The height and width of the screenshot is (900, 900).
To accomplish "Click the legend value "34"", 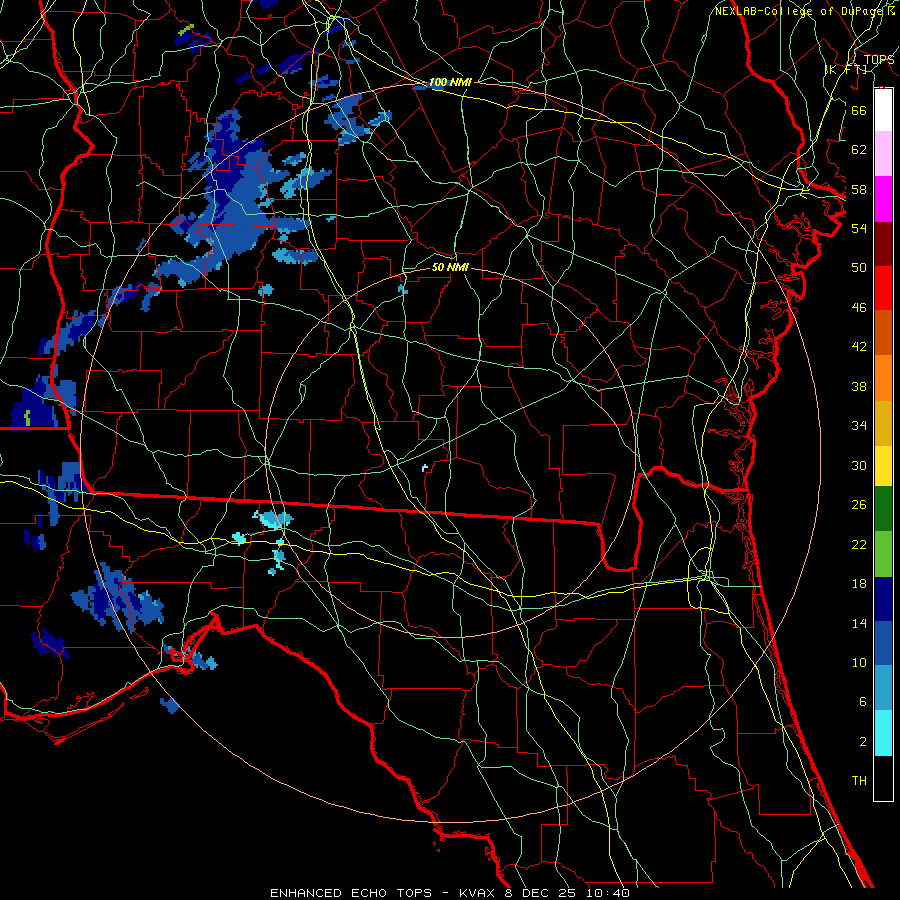I will (x=859, y=425).
